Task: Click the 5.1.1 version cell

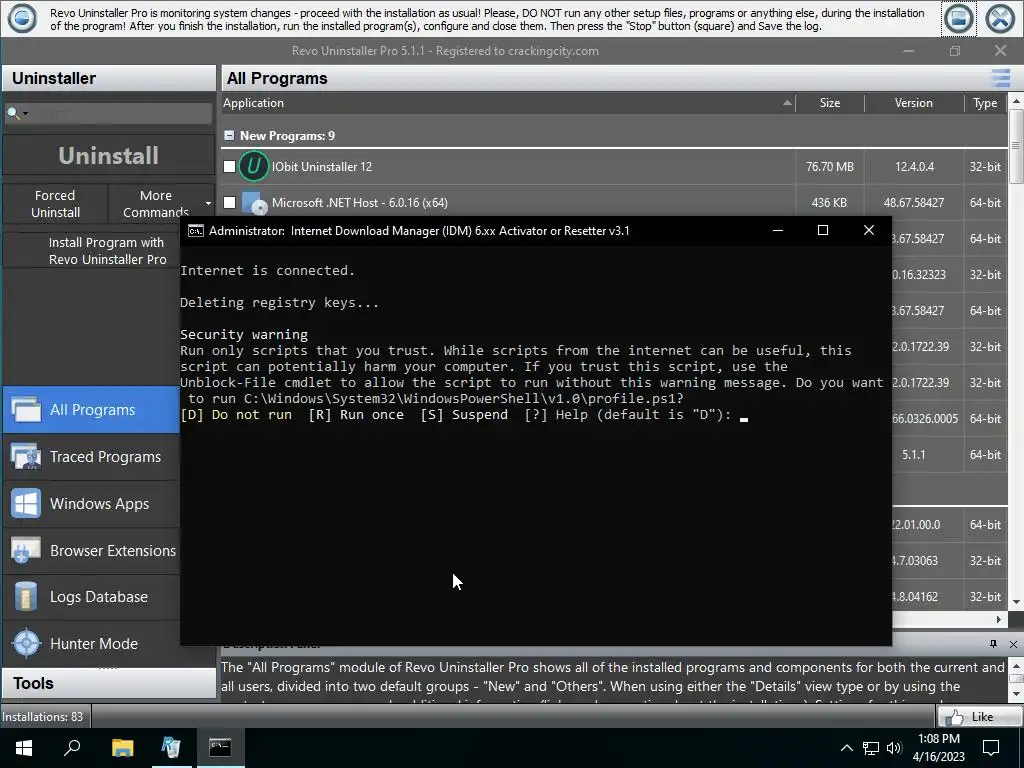Action: 914,455
